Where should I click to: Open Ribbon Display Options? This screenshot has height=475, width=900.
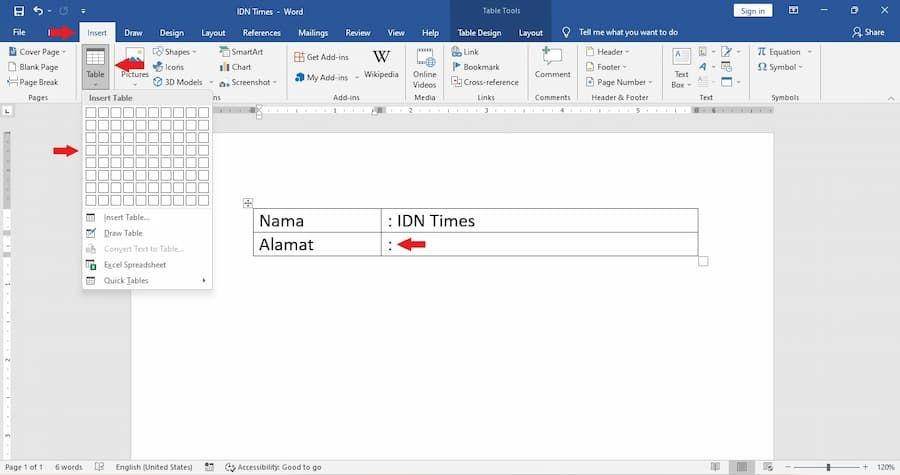coord(793,10)
